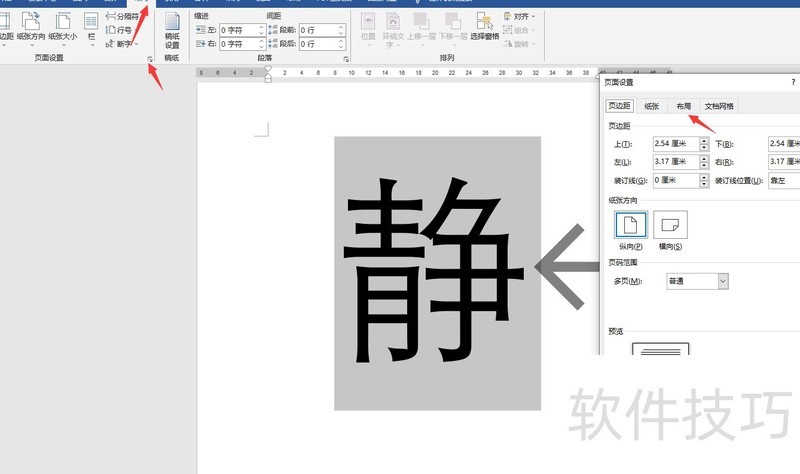Open the 文档网格 tab
The width and height of the screenshot is (800, 474).
click(719, 106)
